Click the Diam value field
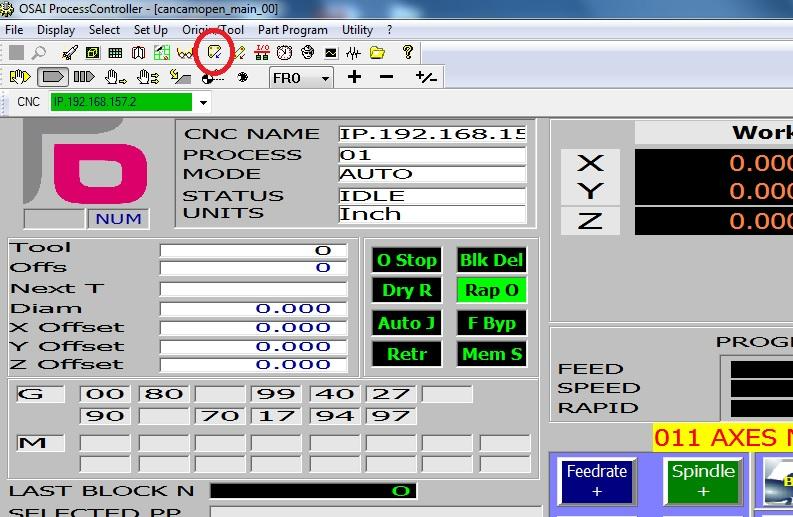The height and width of the screenshot is (517, 793). 253,309
